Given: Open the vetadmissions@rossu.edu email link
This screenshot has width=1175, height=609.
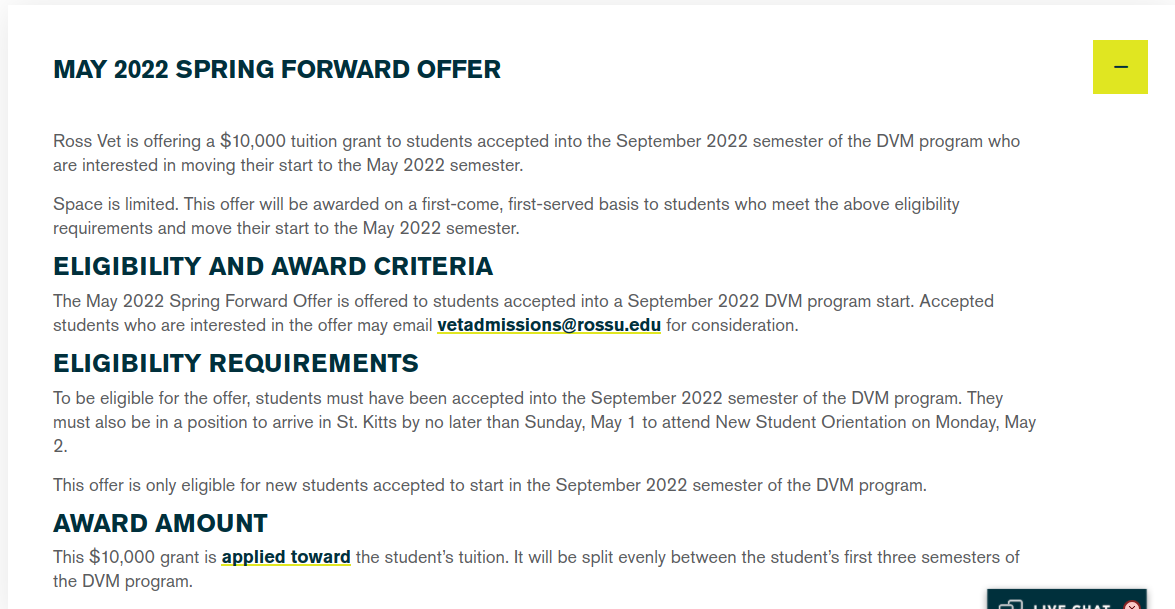Looking at the screenshot, I should pyautogui.click(x=549, y=325).
